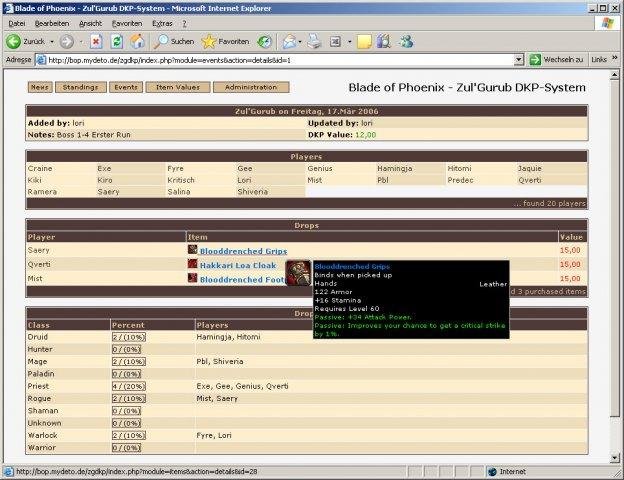The height and width of the screenshot is (480, 624).
Task: Click the Back (Zurück) arrow icon
Action: [x=14, y=42]
